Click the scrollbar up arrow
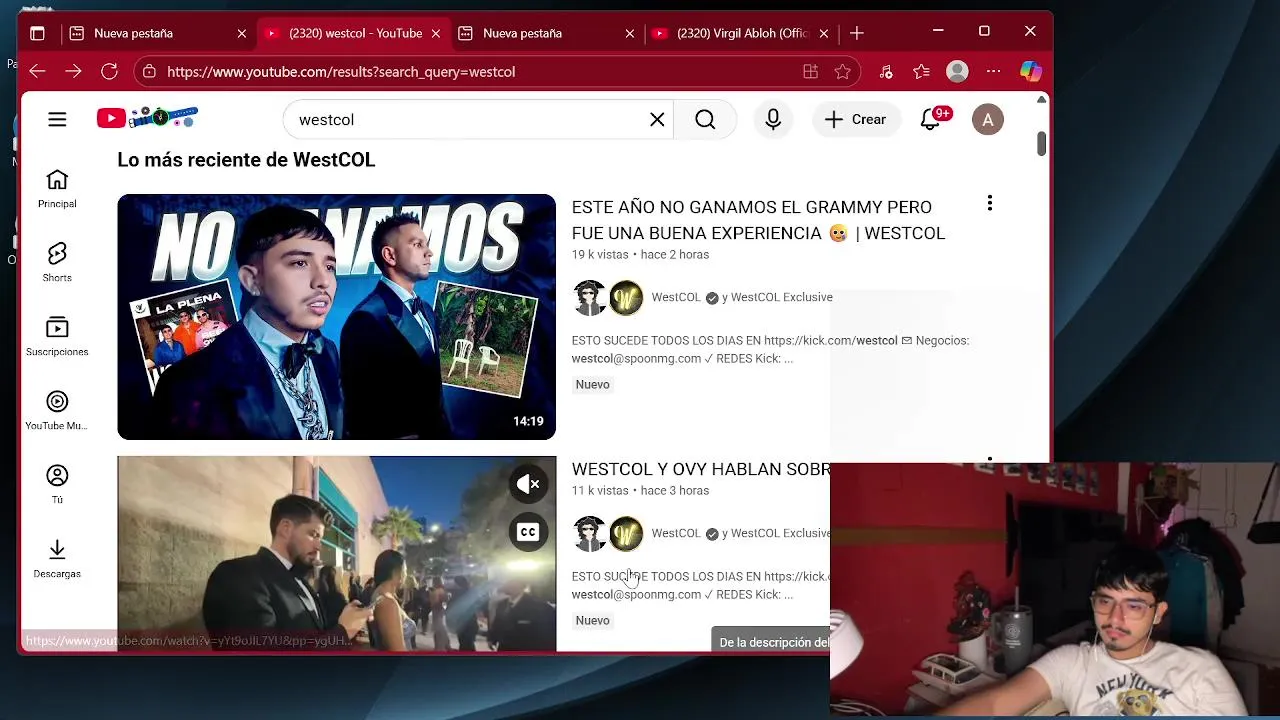1280x720 pixels. [x=1041, y=100]
